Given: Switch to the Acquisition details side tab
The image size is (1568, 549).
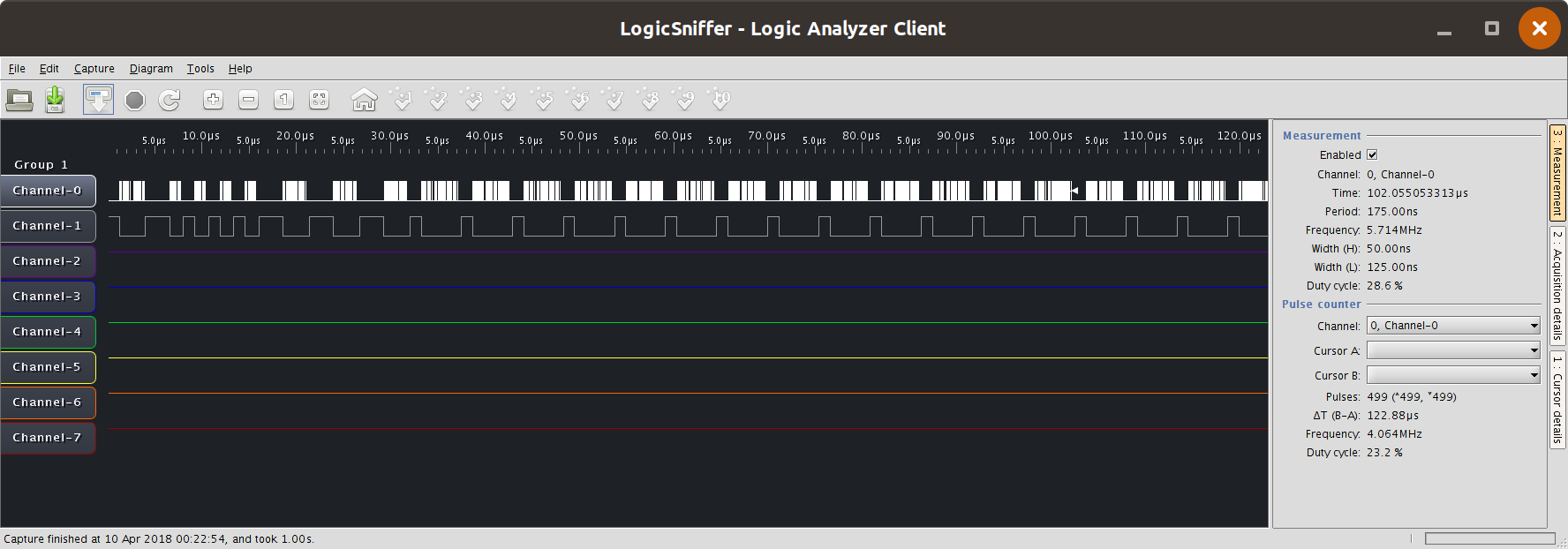Looking at the screenshot, I should click(1557, 285).
